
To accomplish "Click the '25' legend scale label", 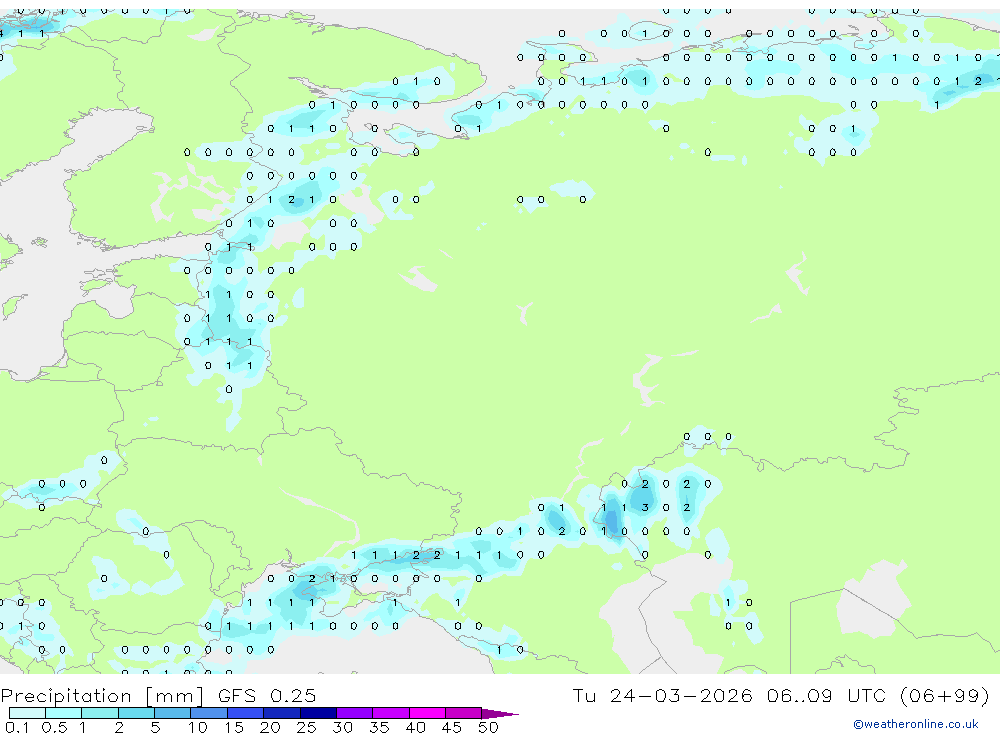I will tap(306, 727).
